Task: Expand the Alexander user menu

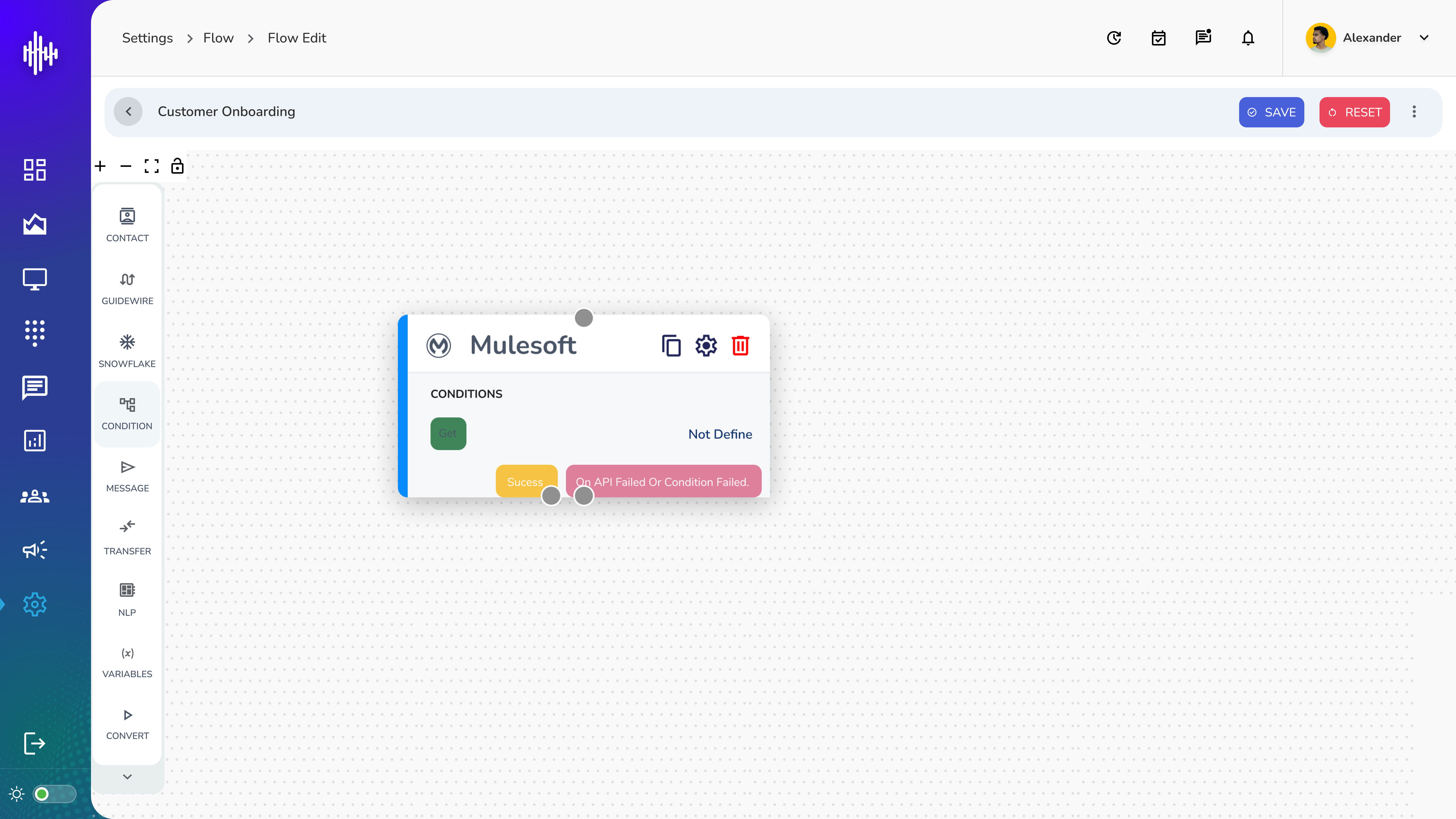Action: 1424,38
